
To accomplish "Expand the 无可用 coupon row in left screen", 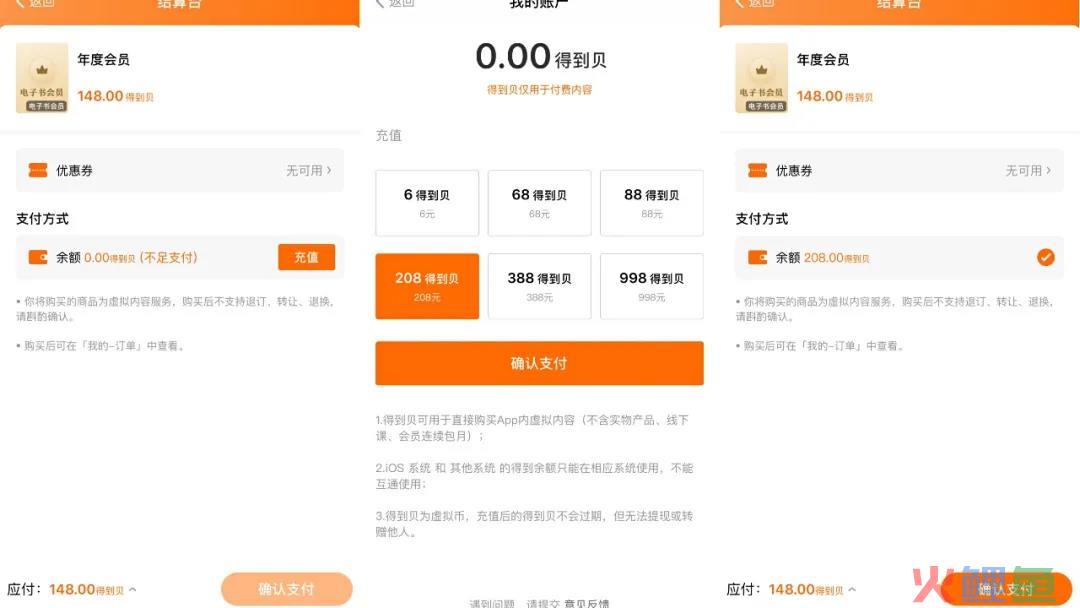I will pyautogui.click(x=309, y=170).
